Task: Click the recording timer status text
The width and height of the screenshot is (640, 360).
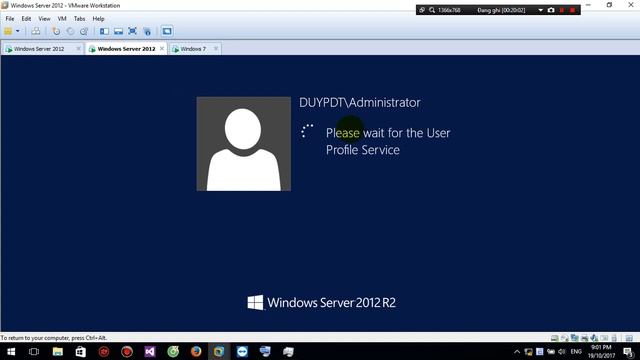Action: 501,10
